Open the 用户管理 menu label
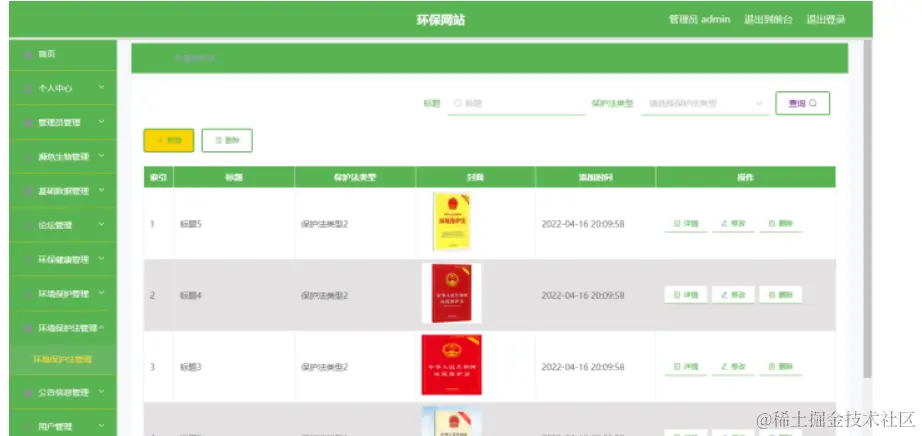 (55, 427)
